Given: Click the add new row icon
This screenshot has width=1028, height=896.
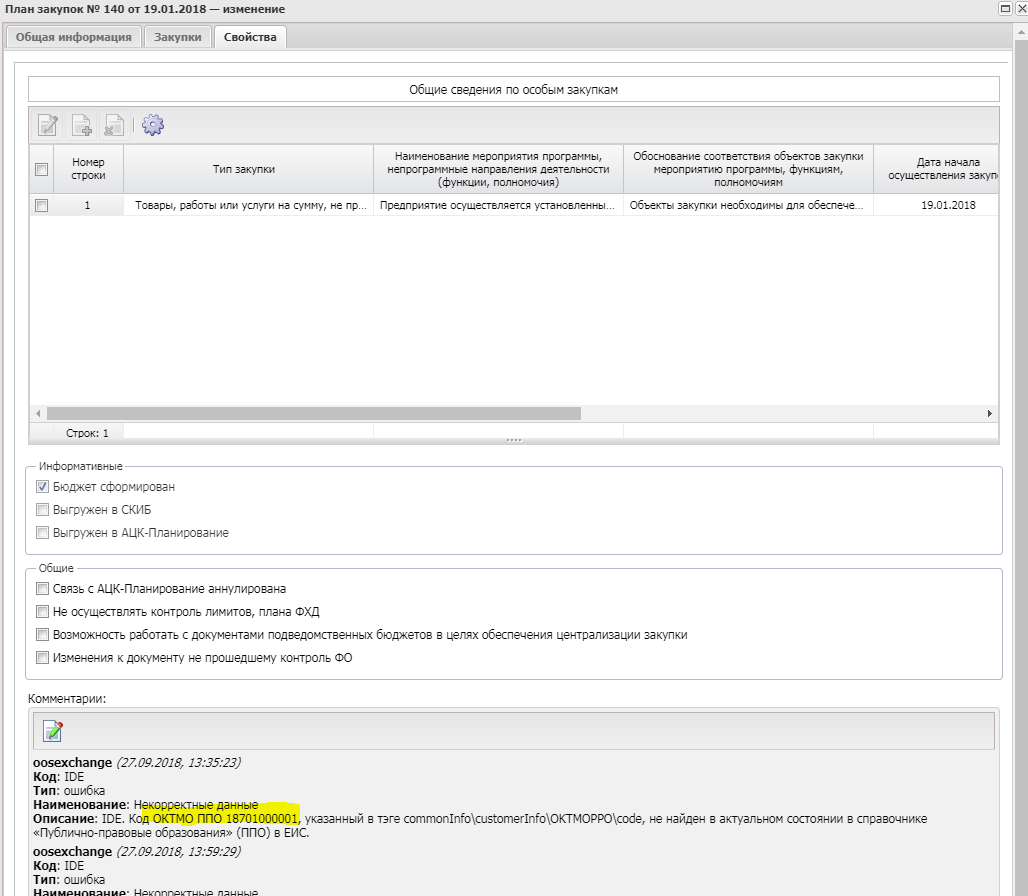Looking at the screenshot, I should pos(81,125).
